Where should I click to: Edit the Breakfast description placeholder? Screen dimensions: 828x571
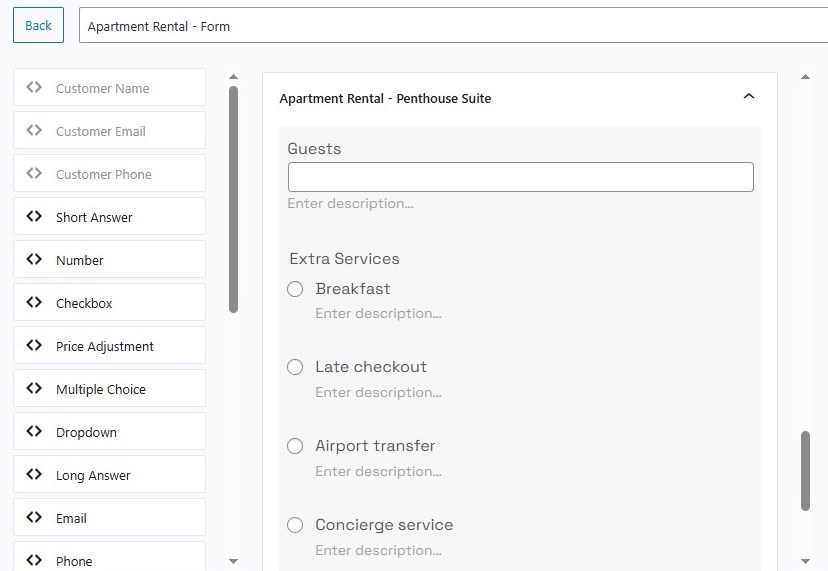[379, 314]
